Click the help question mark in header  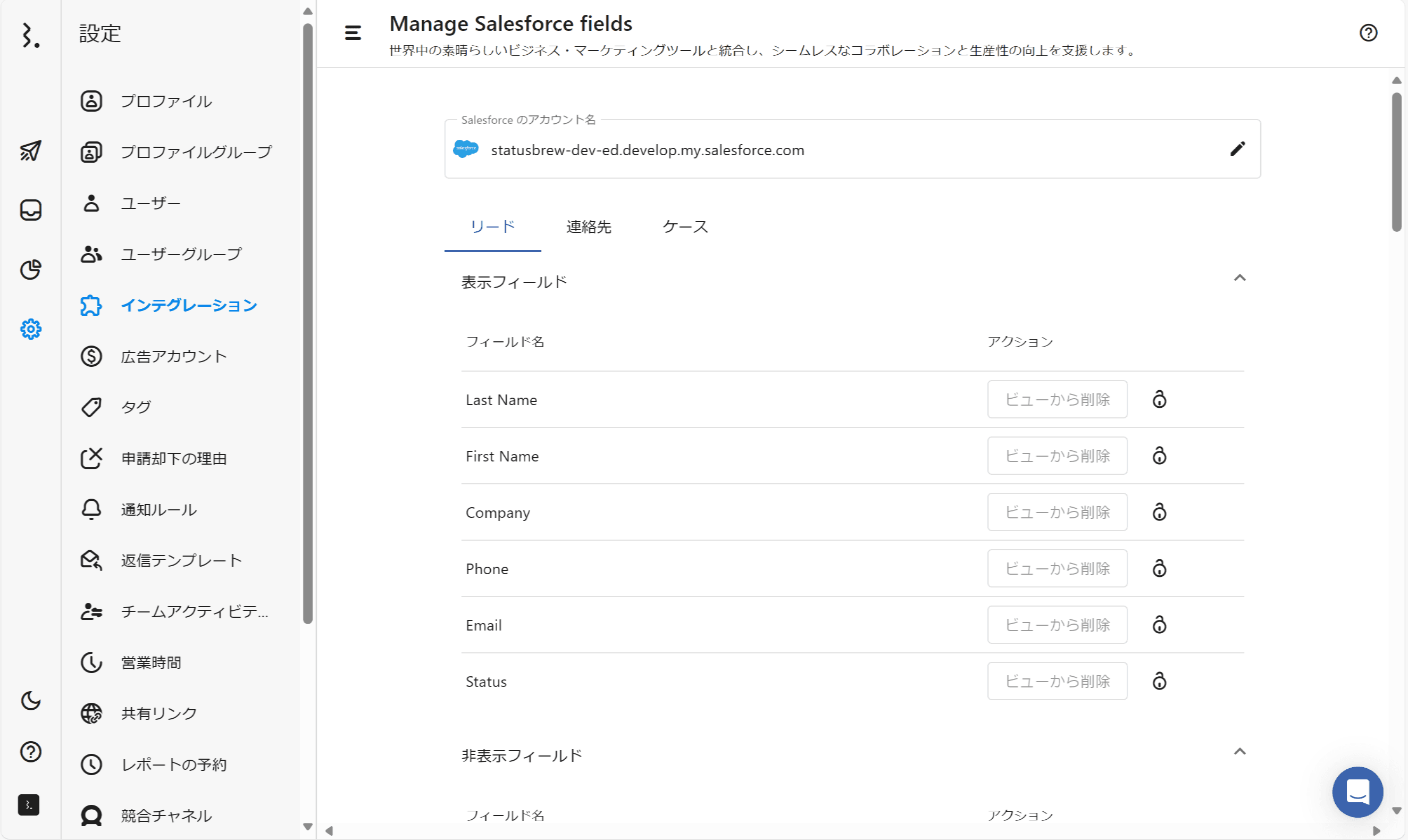[1368, 33]
